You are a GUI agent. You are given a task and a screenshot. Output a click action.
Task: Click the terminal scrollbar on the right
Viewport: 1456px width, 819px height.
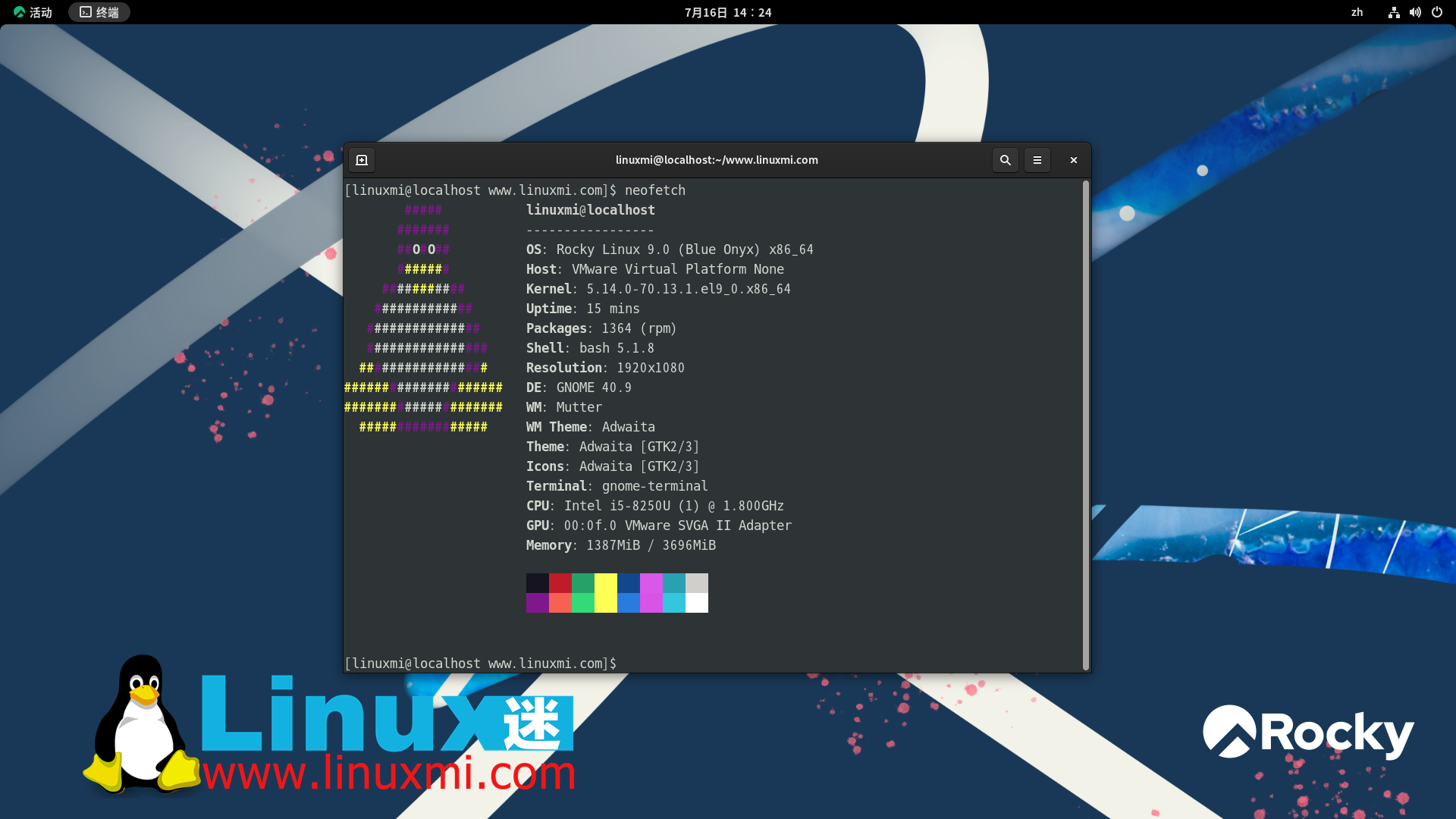click(x=1086, y=417)
